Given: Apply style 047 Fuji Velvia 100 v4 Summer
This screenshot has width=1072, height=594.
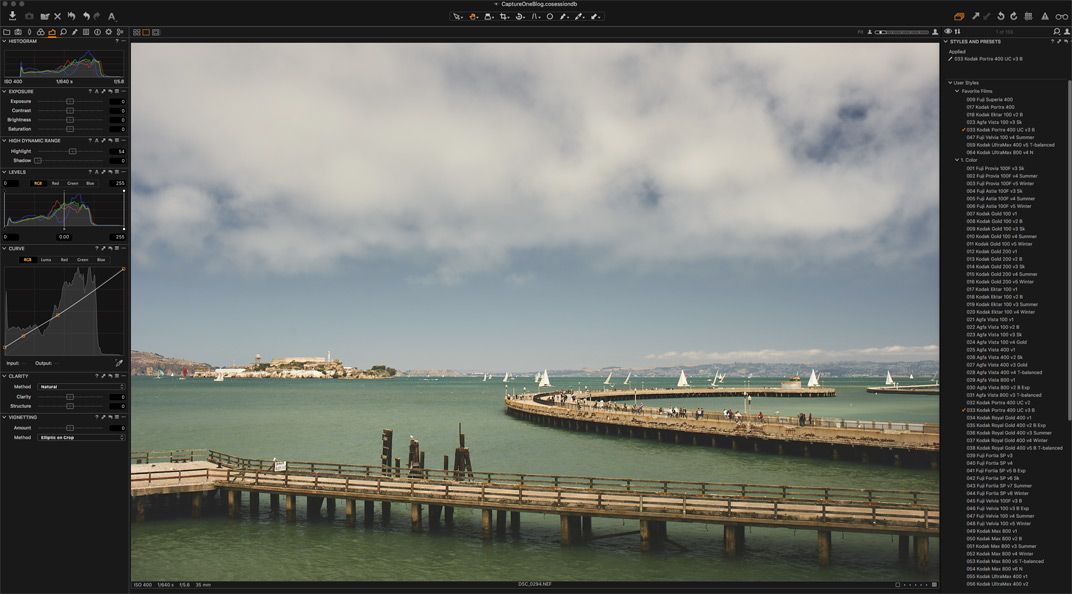Looking at the screenshot, I should [1000, 137].
